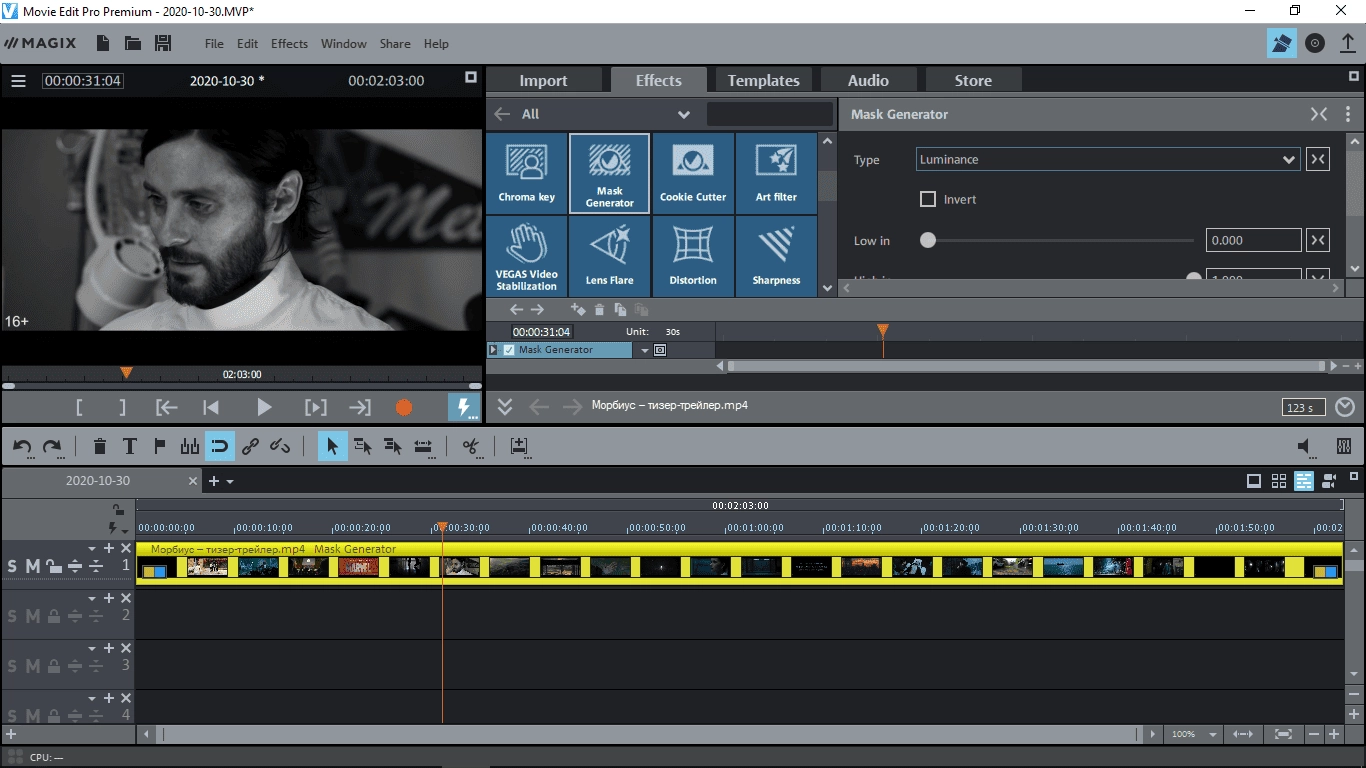This screenshot has height=768, width=1366.
Task: Solo track 1 with the S button
Action: 12,567
